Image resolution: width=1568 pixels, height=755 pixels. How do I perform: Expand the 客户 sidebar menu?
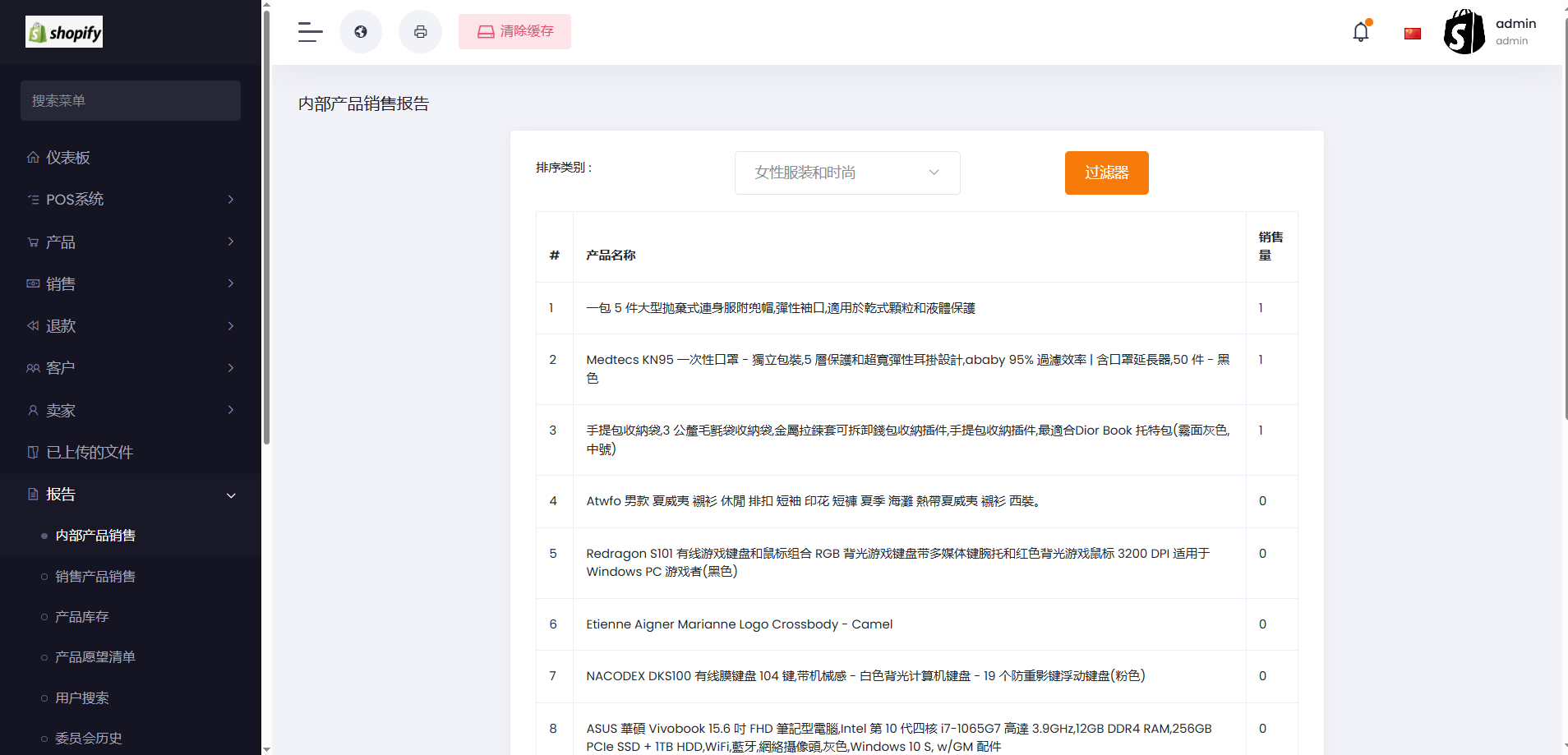tap(130, 368)
